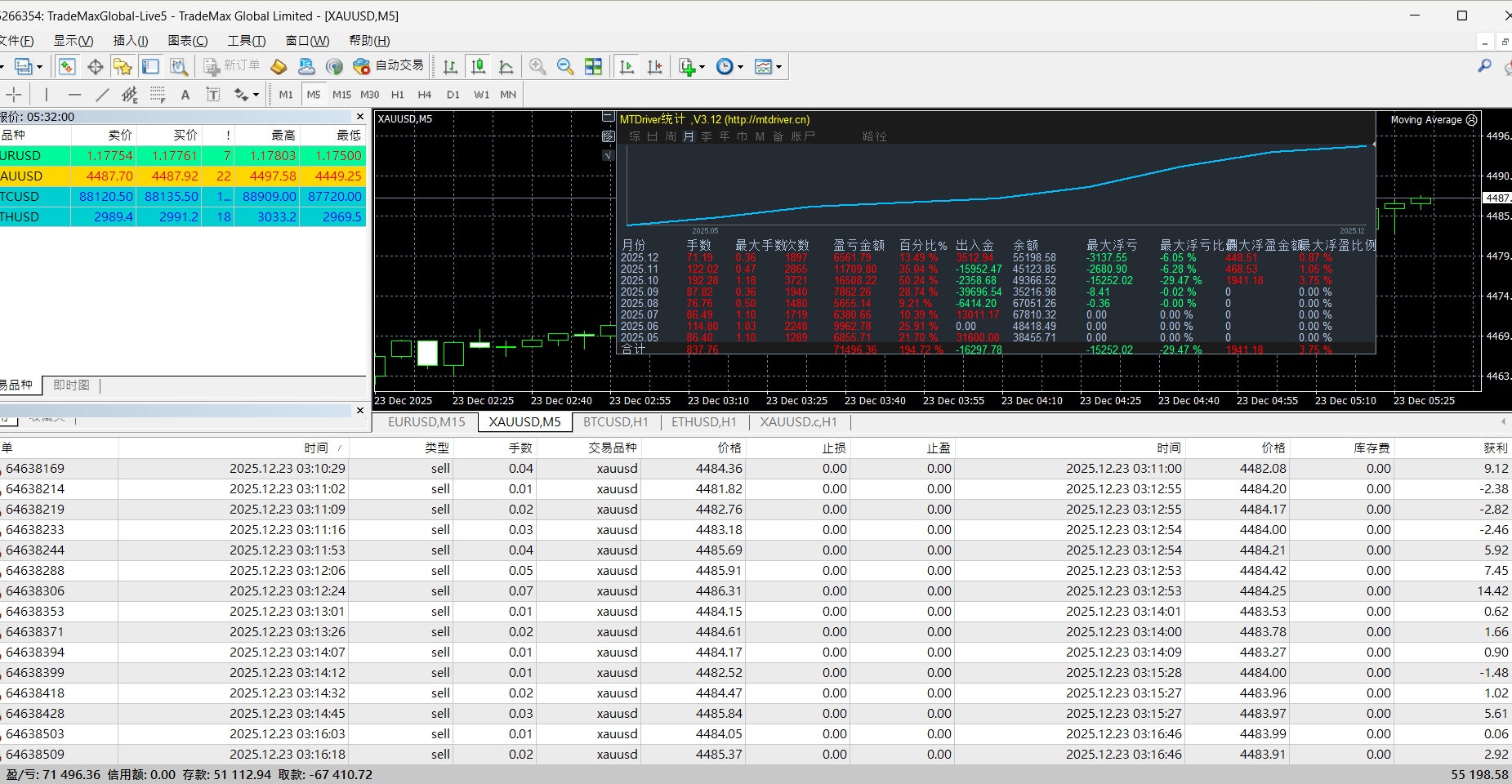
Task: Click the 新订单 new order button
Action: (232, 66)
